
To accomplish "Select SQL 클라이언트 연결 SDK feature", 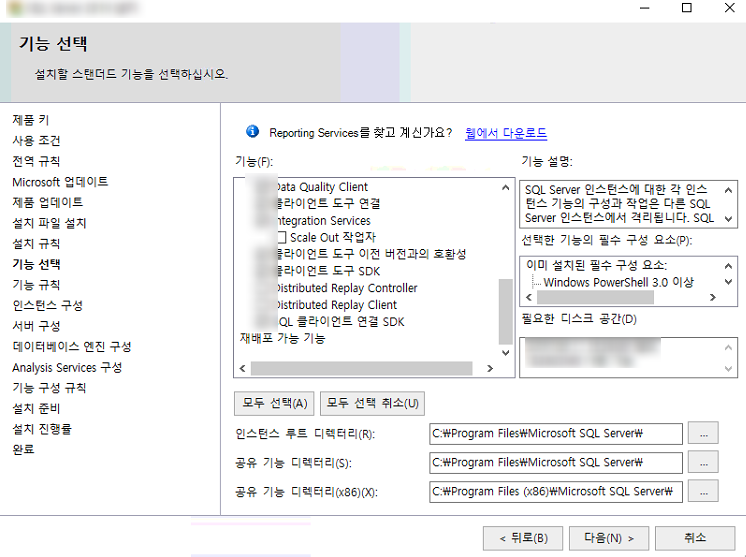I will 340,322.
